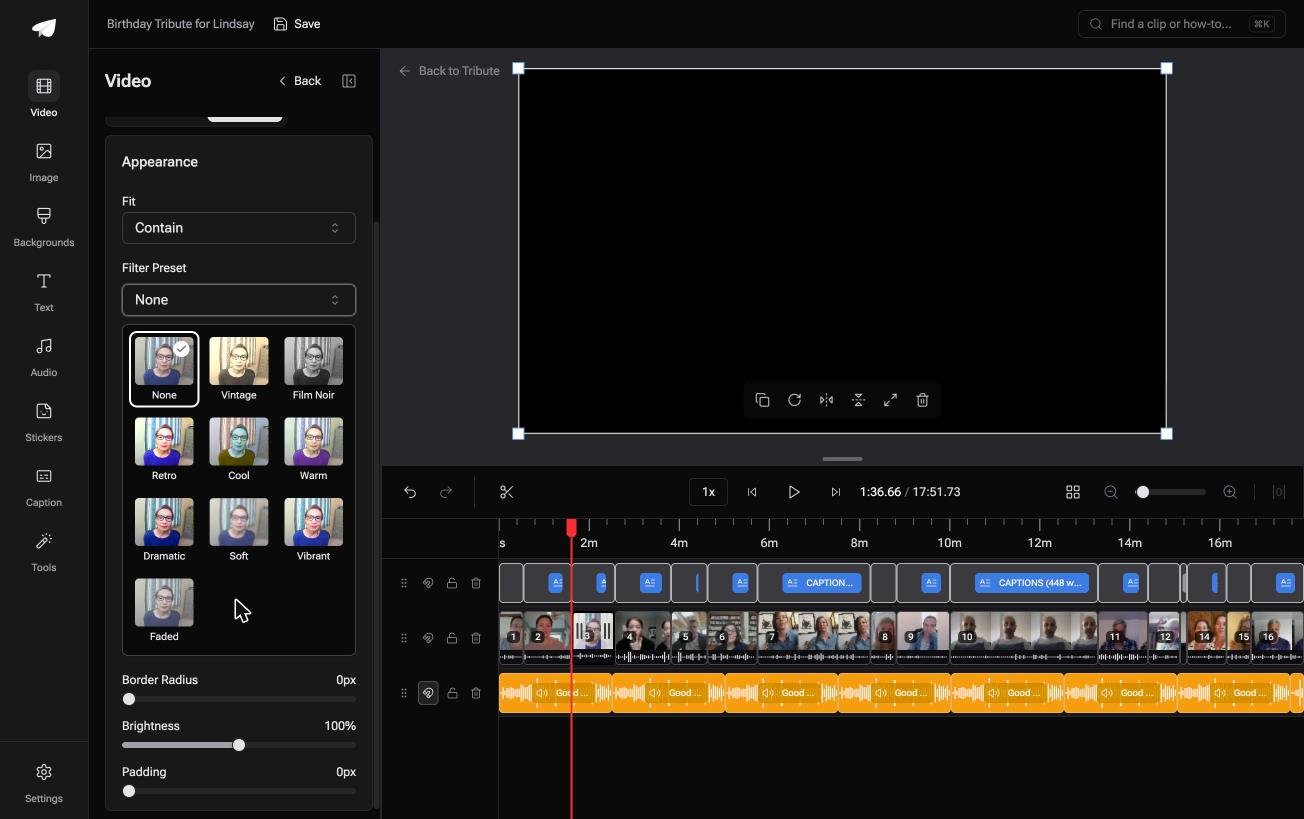Click the Back to Tribute link
Viewport: 1304px width, 819px height.
(x=449, y=71)
